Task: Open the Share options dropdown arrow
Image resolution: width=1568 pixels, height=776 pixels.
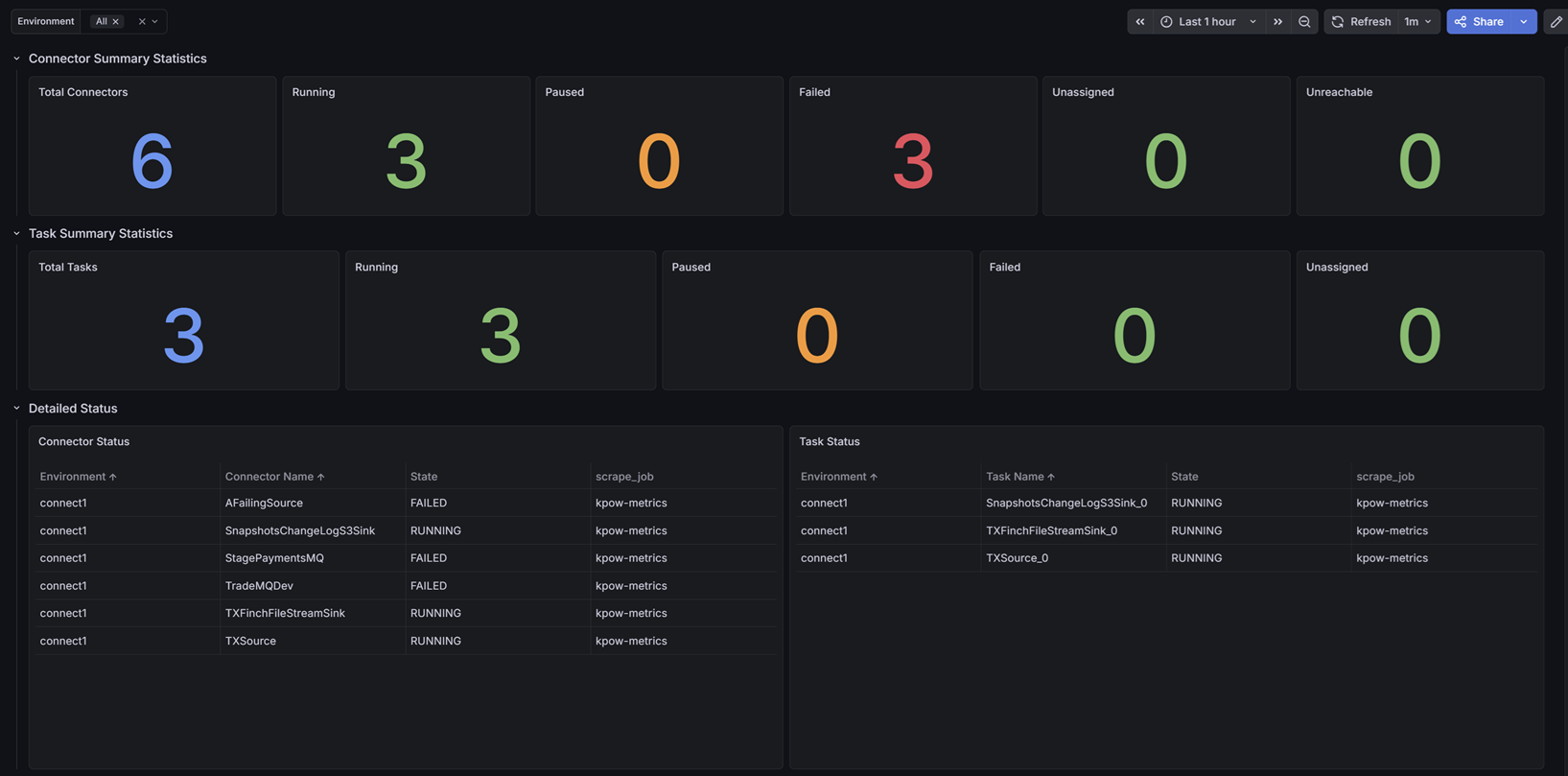Action: [1524, 21]
